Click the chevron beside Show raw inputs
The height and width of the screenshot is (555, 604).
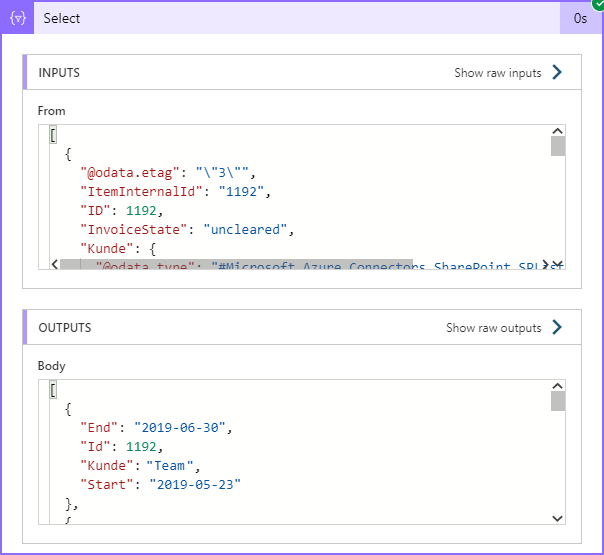point(558,72)
